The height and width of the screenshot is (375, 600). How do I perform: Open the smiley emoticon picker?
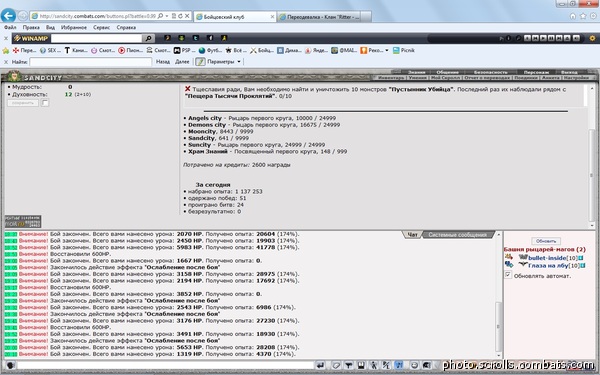[x=414, y=365]
